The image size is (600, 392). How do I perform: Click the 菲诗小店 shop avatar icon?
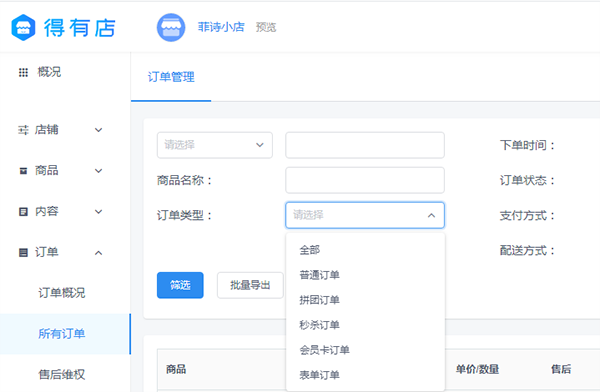point(171,28)
